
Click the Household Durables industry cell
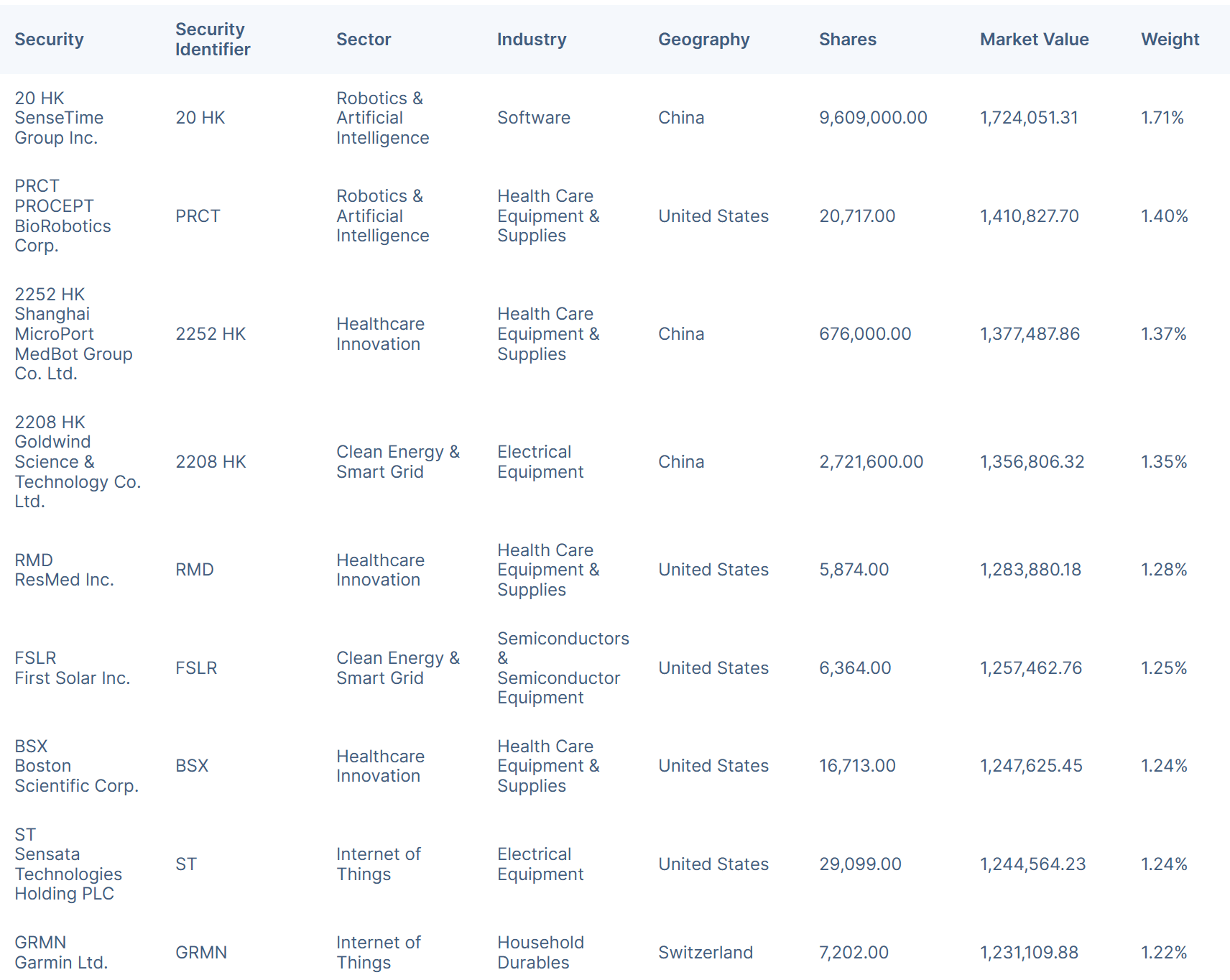click(540, 953)
